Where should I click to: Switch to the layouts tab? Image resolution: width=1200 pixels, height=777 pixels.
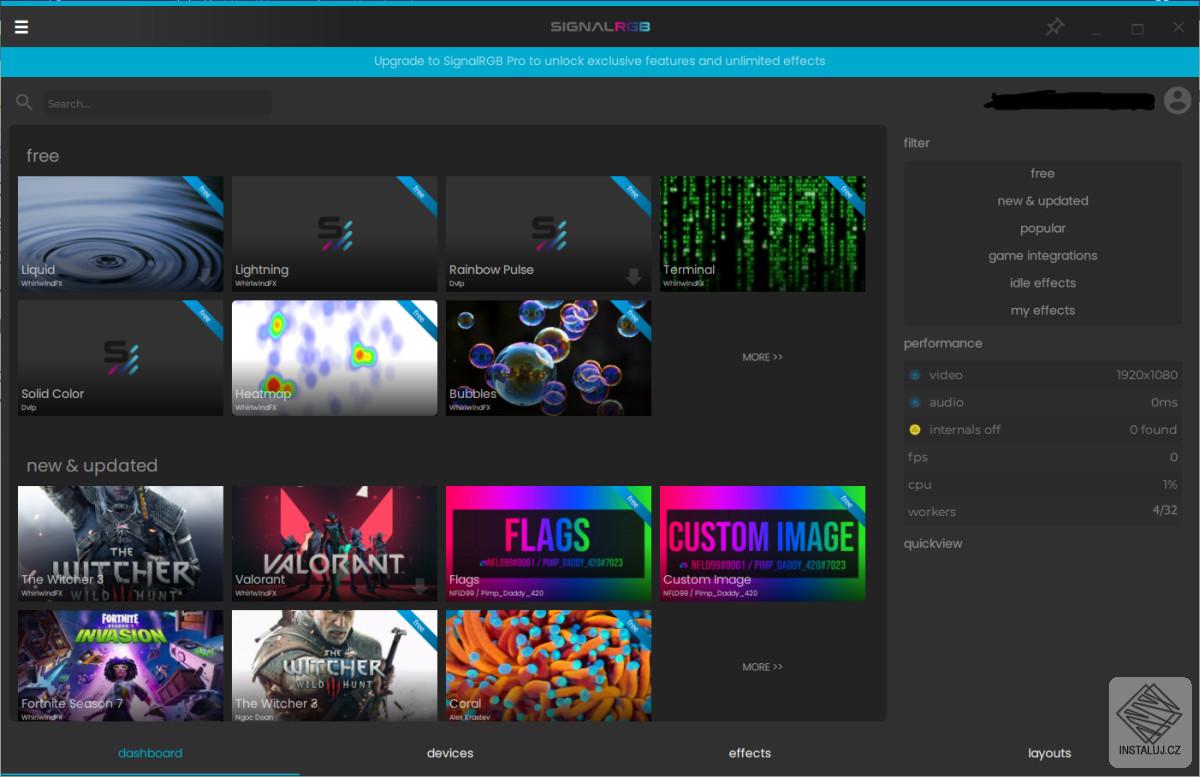pyautogui.click(x=1050, y=753)
